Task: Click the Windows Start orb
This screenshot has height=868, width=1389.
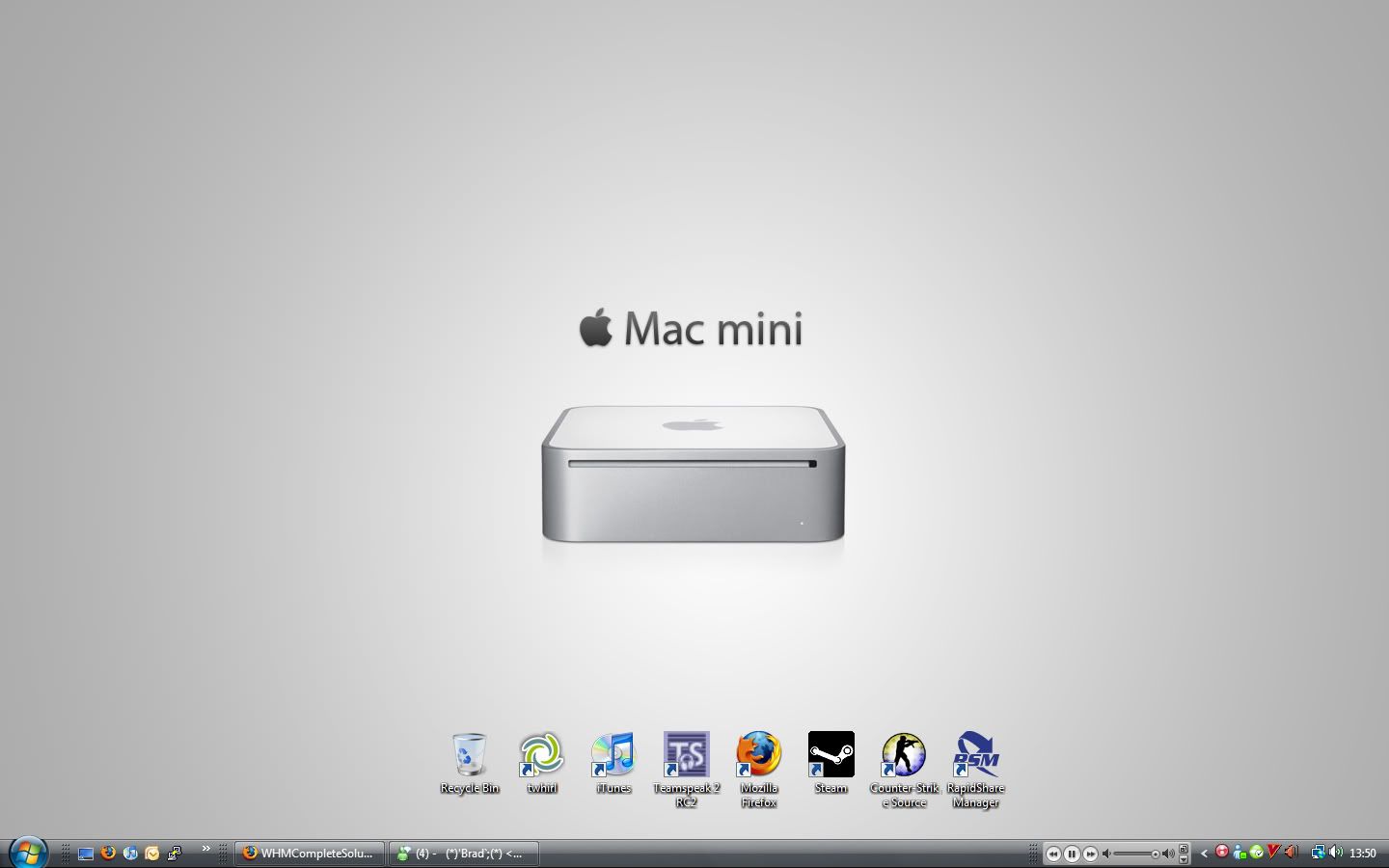Action: pos(28,853)
